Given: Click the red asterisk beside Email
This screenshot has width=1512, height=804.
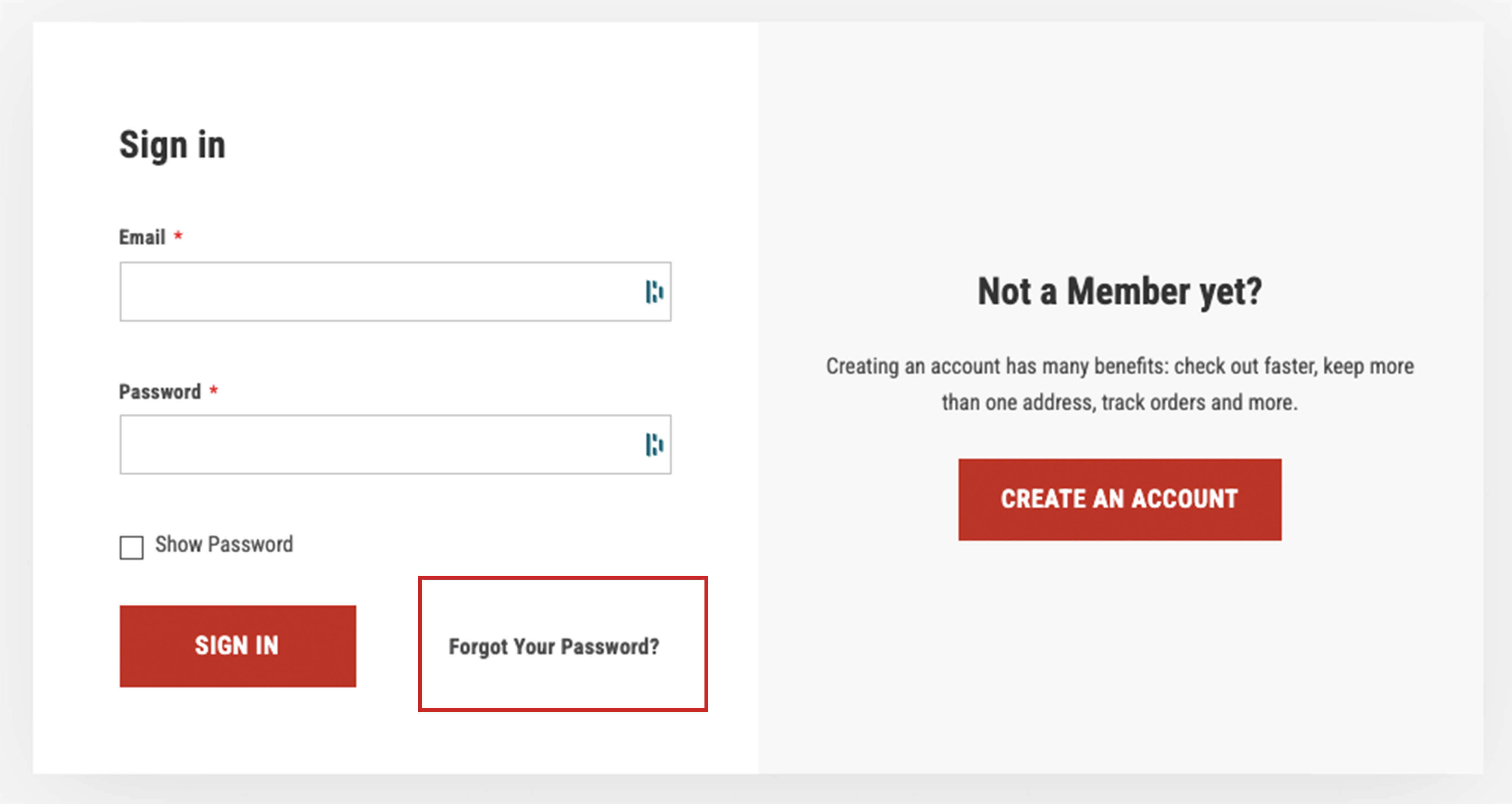Looking at the screenshot, I should pos(179,236).
